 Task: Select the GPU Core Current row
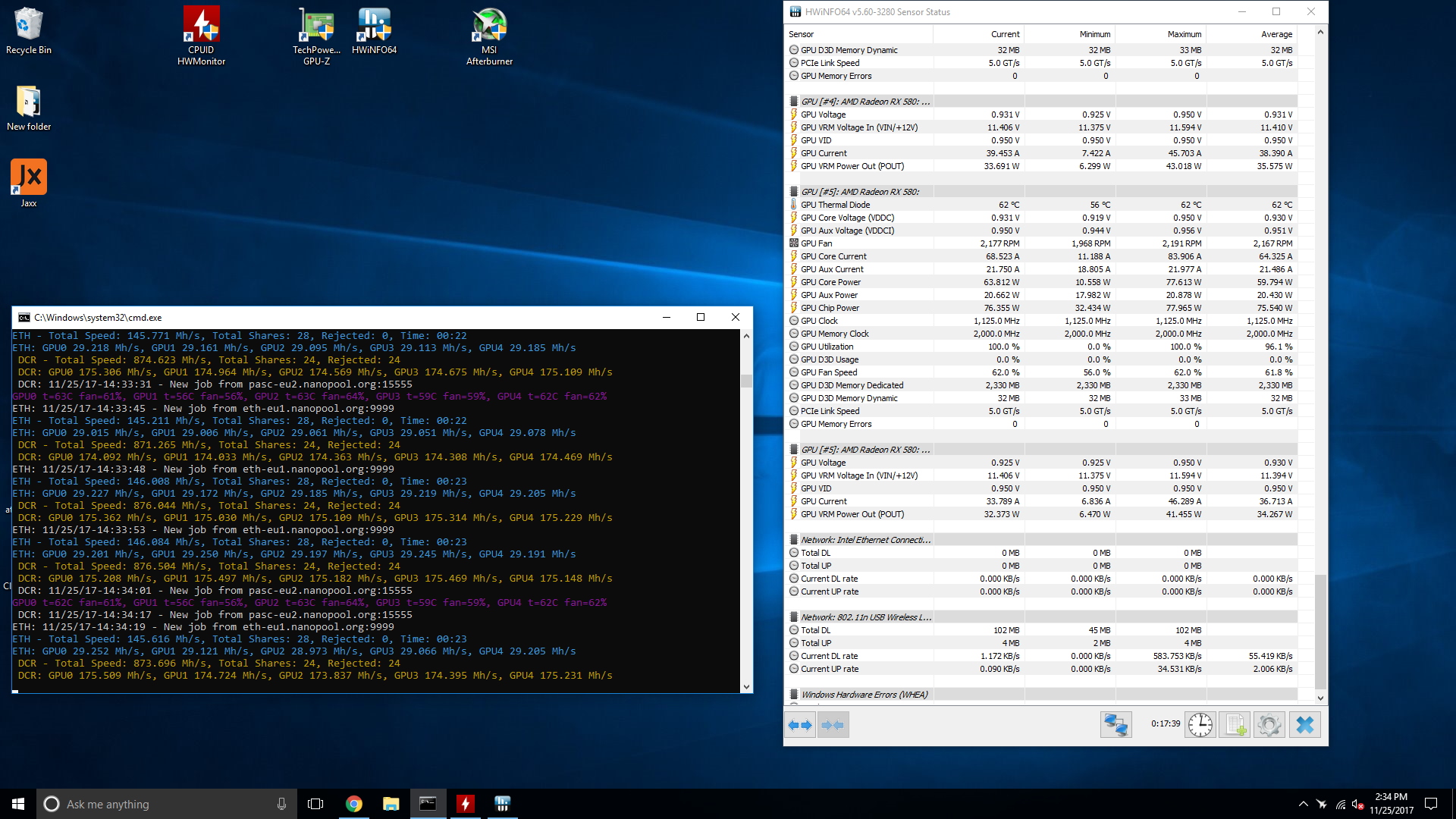(x=1040, y=256)
